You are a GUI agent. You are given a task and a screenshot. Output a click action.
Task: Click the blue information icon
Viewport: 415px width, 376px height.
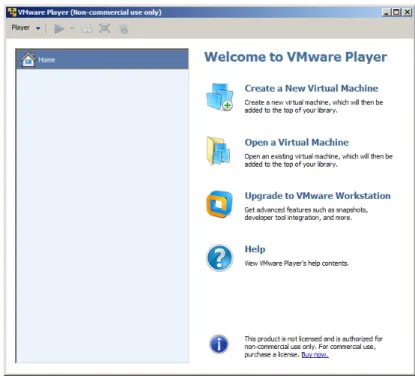point(219,344)
